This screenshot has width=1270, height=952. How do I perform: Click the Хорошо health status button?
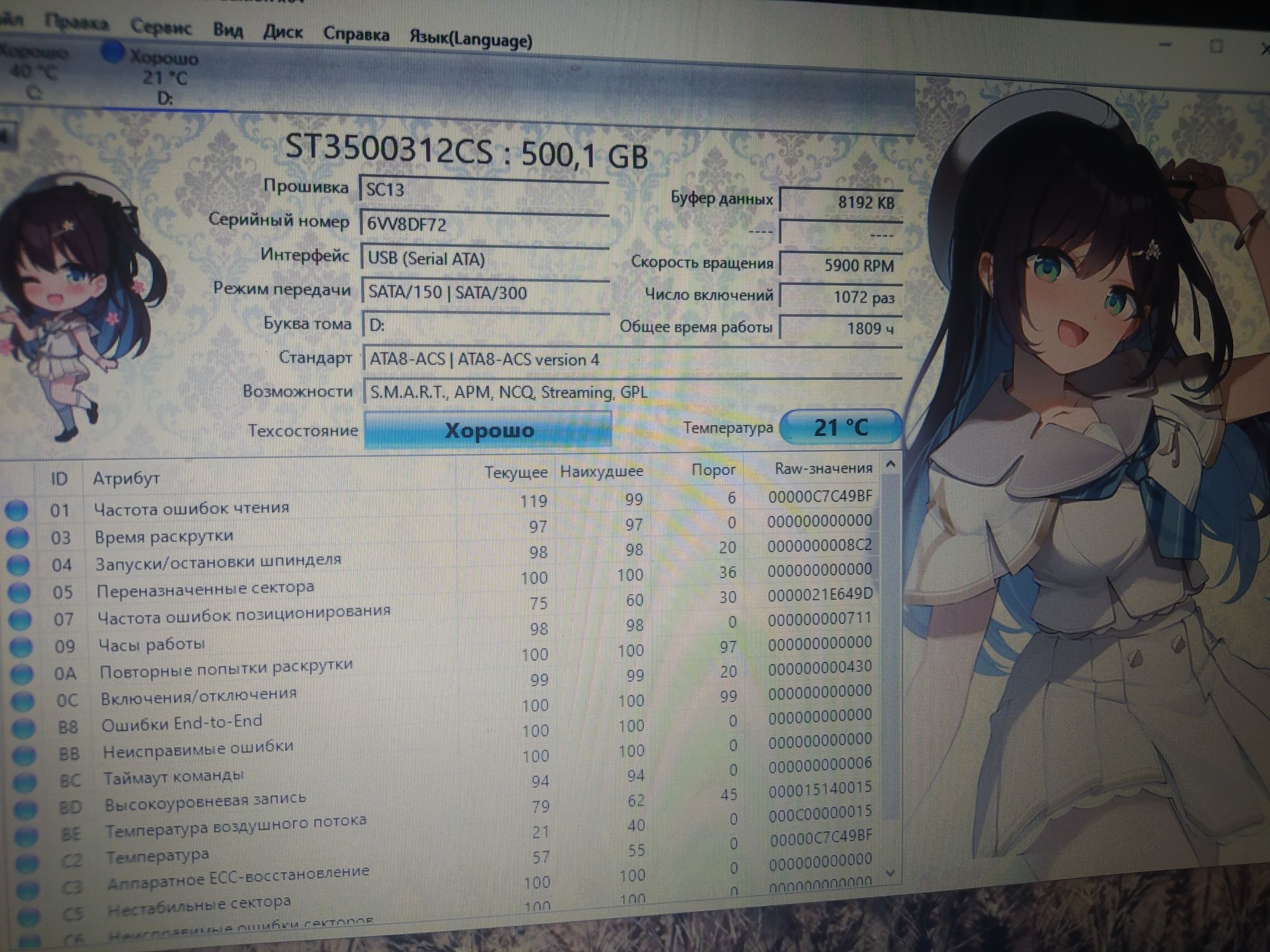pos(488,430)
